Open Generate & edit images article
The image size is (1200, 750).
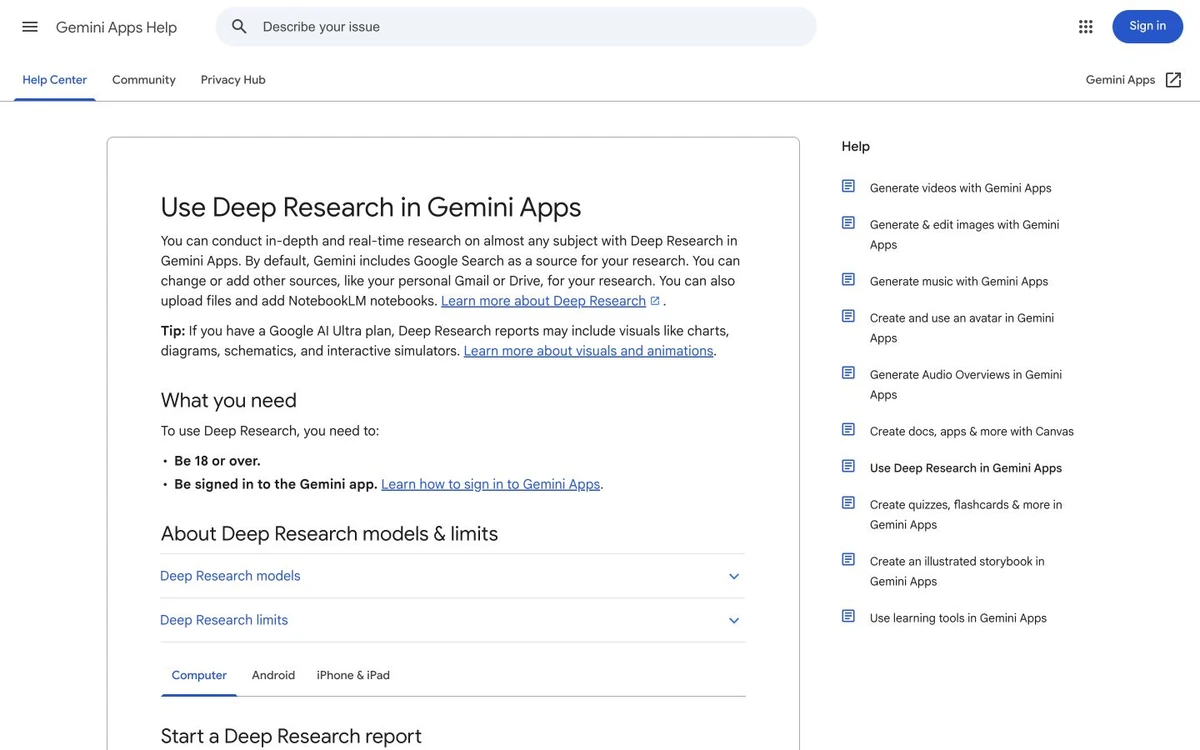(964, 234)
